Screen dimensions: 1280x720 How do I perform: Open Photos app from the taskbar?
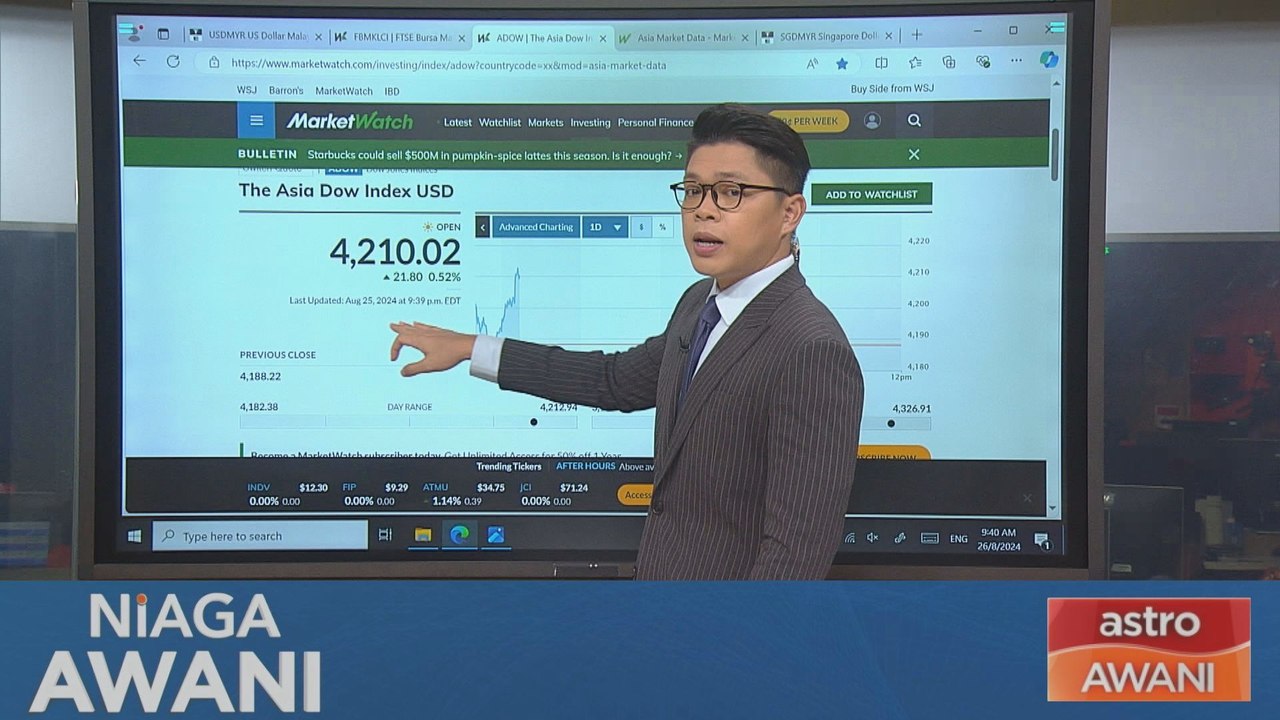coord(496,535)
